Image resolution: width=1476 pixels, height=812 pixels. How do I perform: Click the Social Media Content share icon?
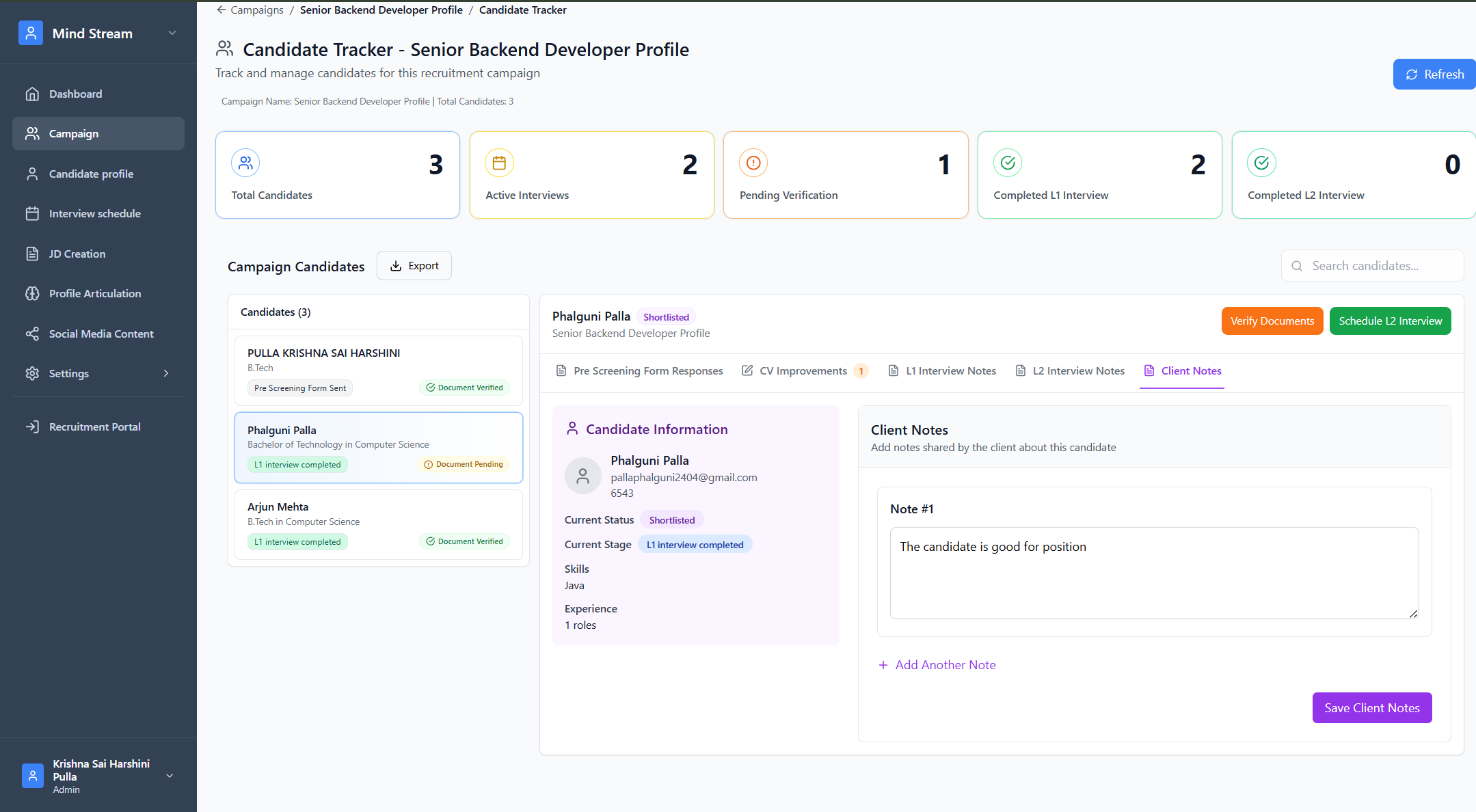32,334
